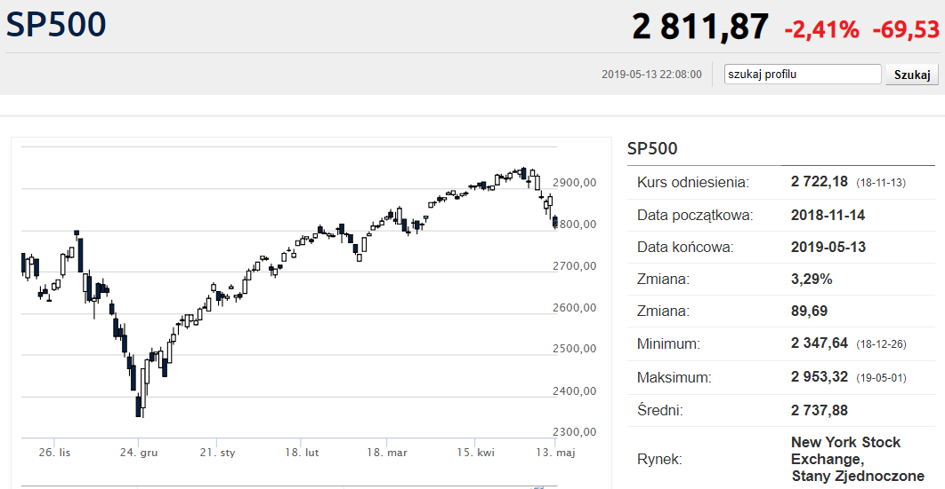Click the SP500 header of the details panel

coord(652,149)
